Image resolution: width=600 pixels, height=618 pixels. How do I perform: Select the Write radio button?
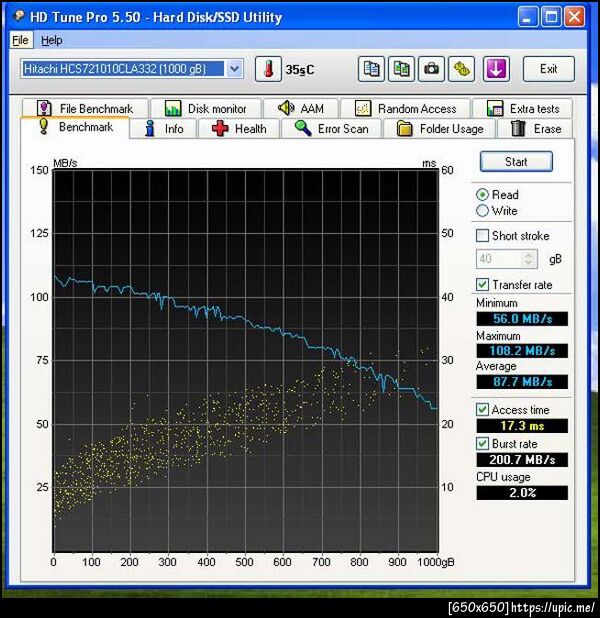(x=482, y=211)
